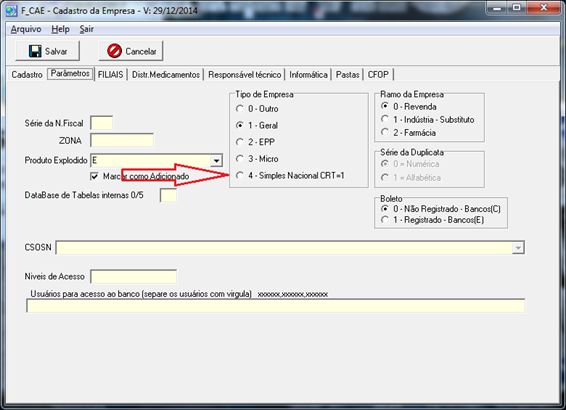Image resolution: width=566 pixels, height=410 pixels.
Task: Click the Níveis de Acesso input field
Action: click(134, 276)
